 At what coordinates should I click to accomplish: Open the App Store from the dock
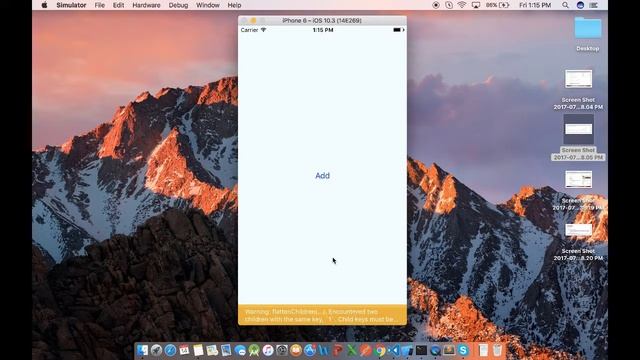coord(310,350)
